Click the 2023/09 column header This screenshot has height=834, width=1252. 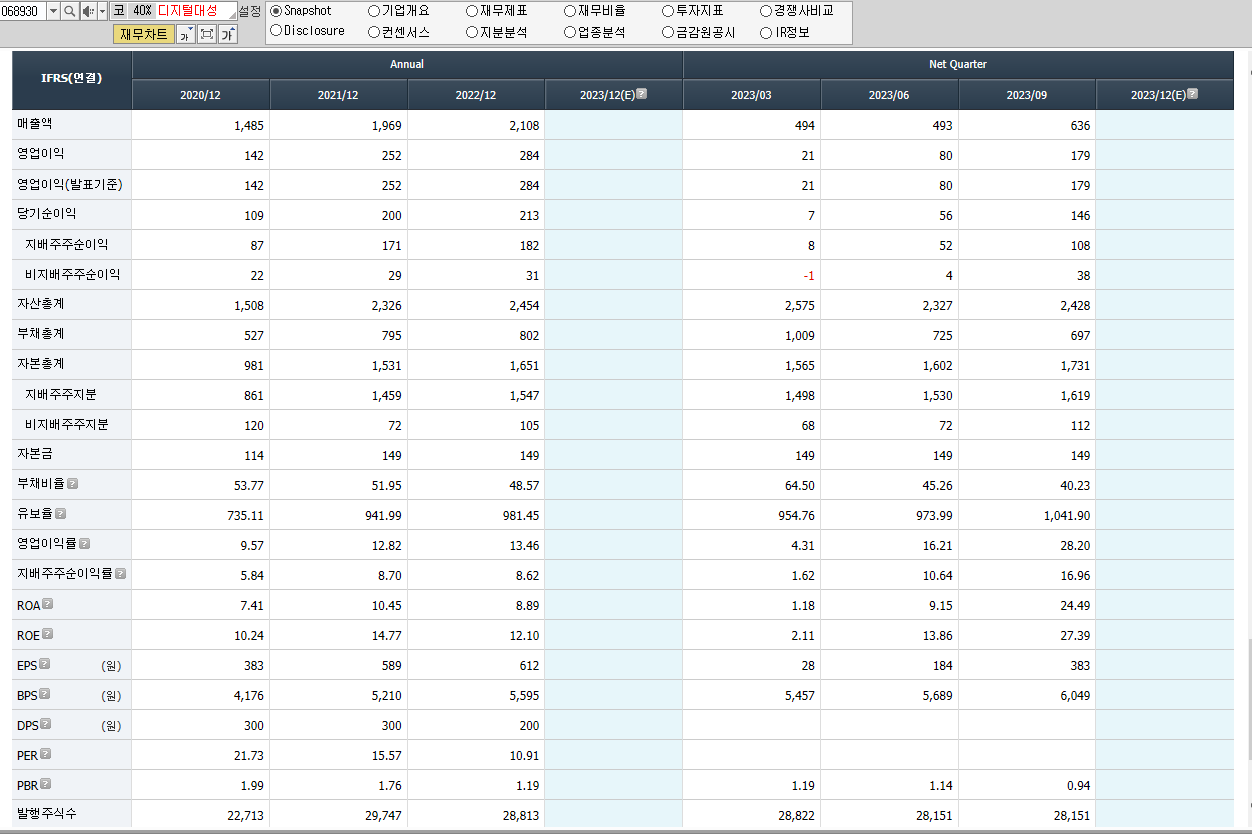point(1027,95)
